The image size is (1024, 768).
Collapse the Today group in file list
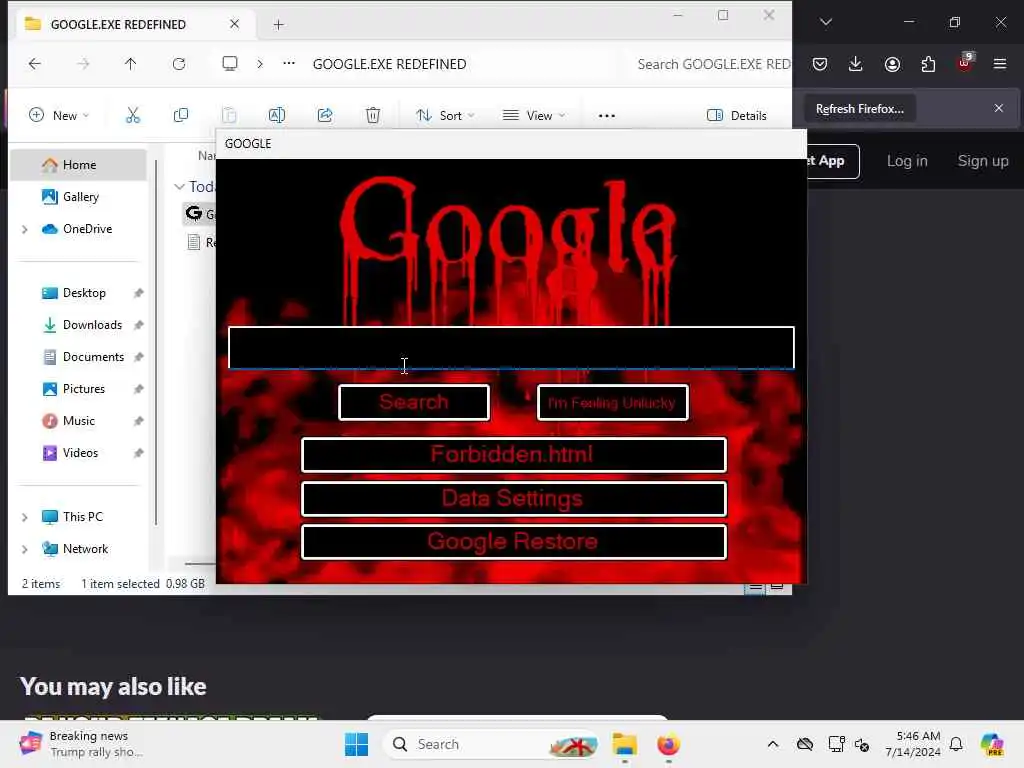click(x=179, y=187)
